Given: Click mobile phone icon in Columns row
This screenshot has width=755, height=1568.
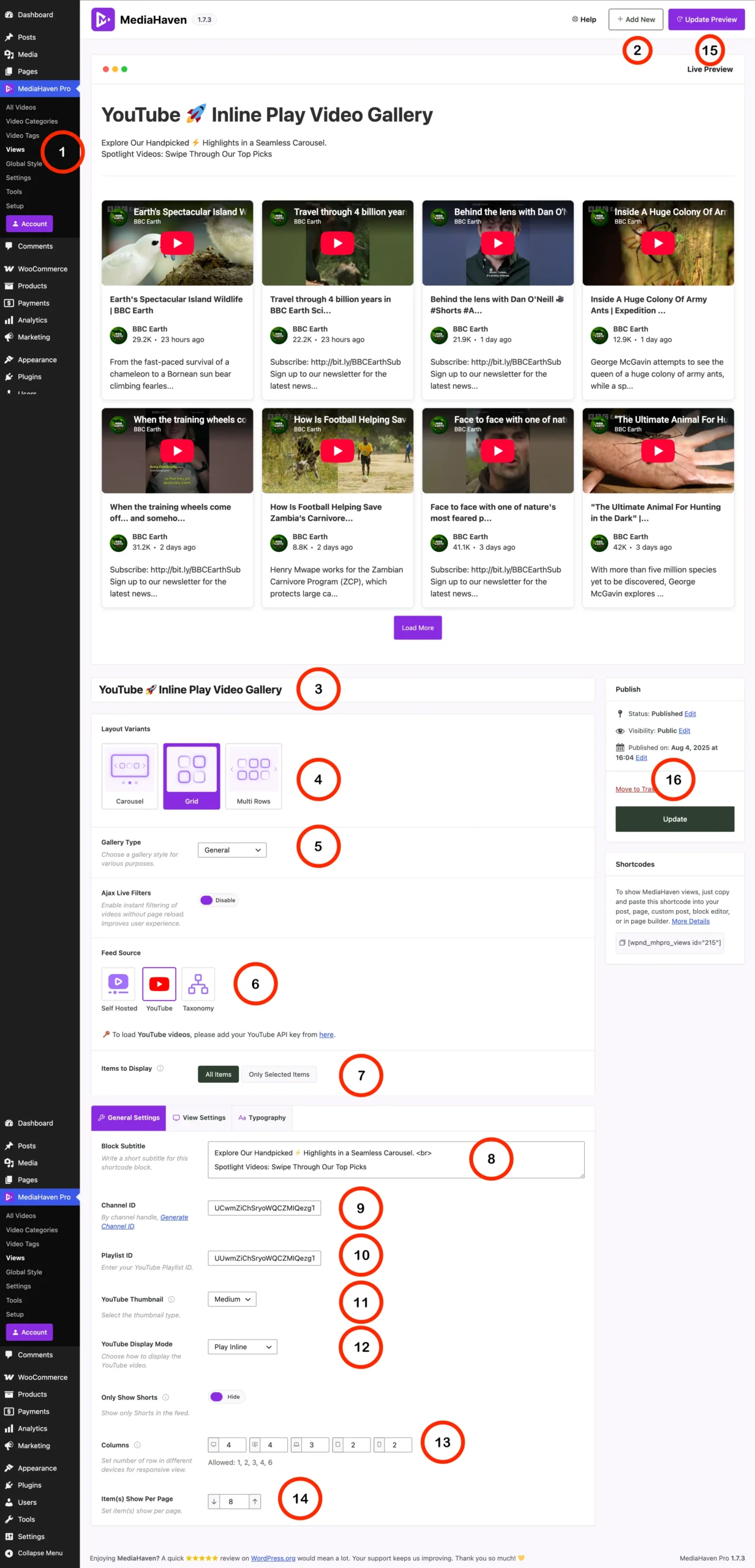Looking at the screenshot, I should point(379,1445).
